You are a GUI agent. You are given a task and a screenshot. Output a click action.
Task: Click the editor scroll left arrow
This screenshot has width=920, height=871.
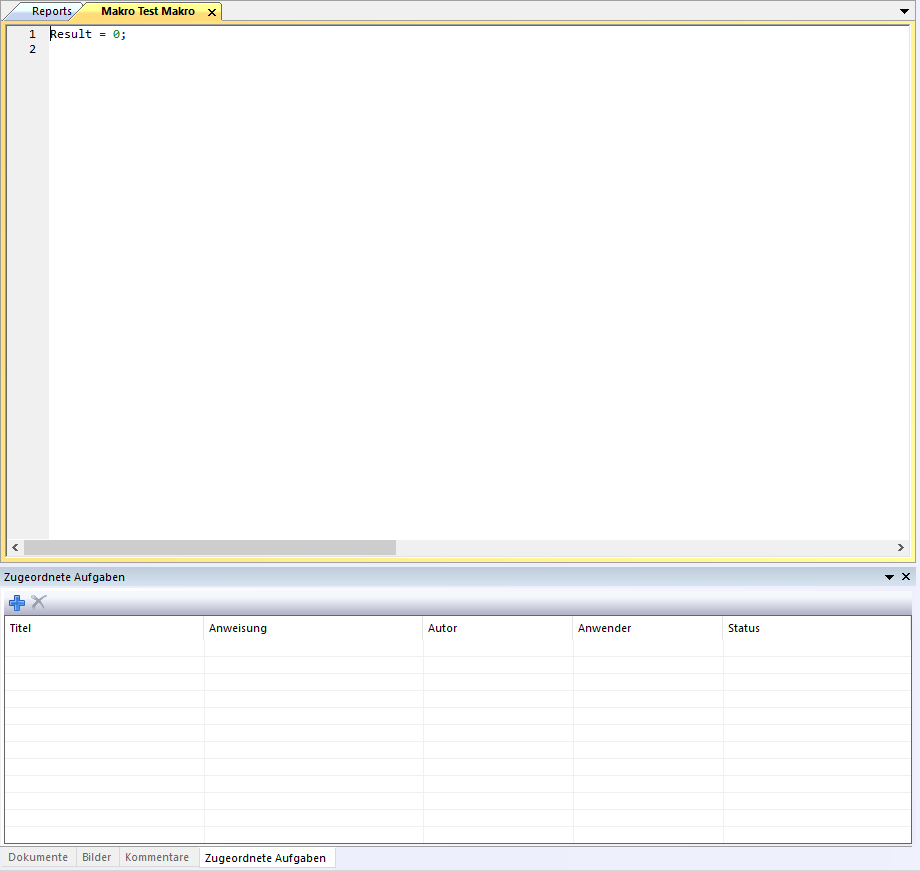click(x=15, y=548)
